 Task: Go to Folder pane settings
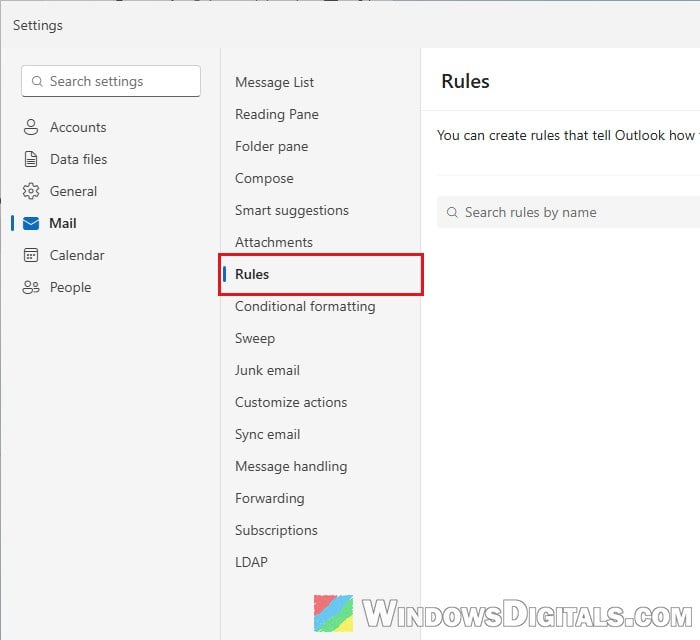tap(271, 146)
